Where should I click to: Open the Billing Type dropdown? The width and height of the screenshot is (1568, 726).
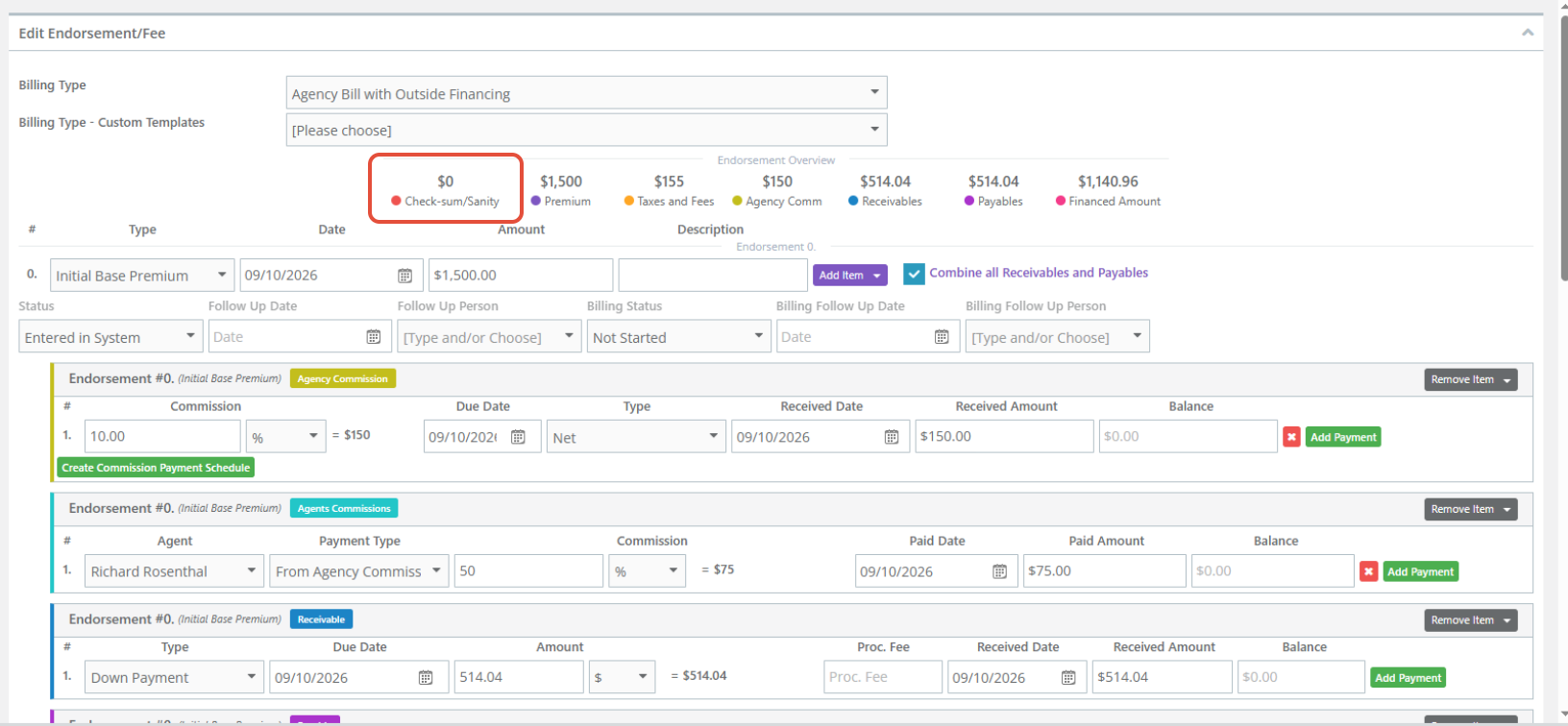click(586, 93)
